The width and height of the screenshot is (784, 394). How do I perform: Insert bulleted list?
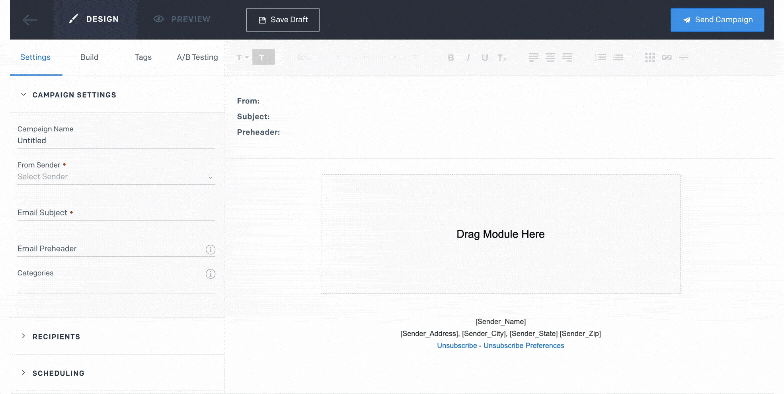tap(618, 58)
